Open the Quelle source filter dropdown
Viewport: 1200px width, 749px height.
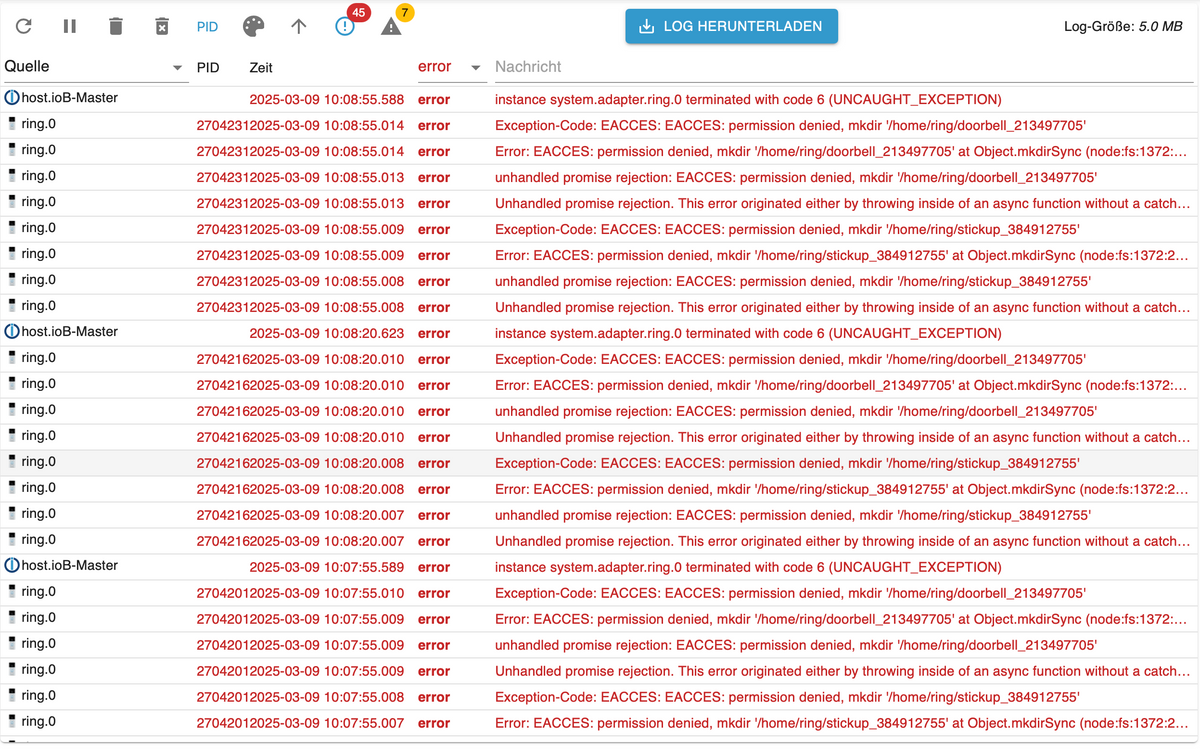(x=95, y=67)
